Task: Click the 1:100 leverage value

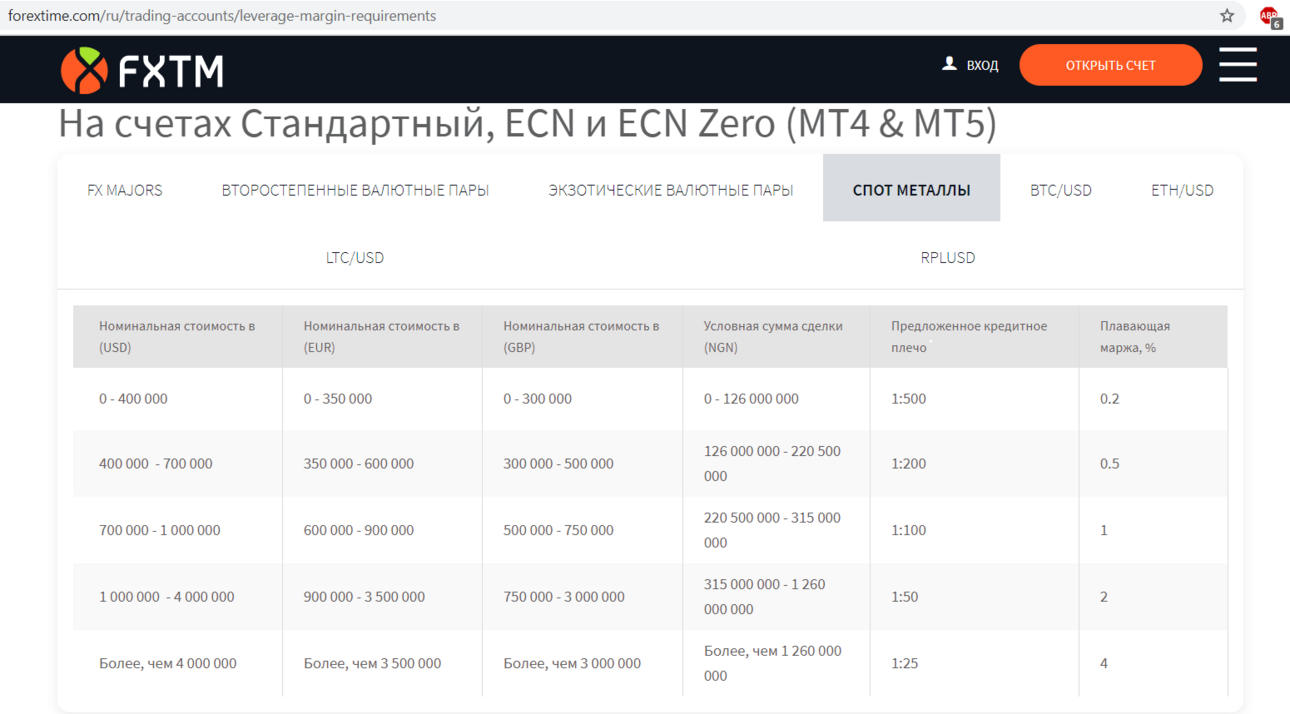Action: click(908, 530)
